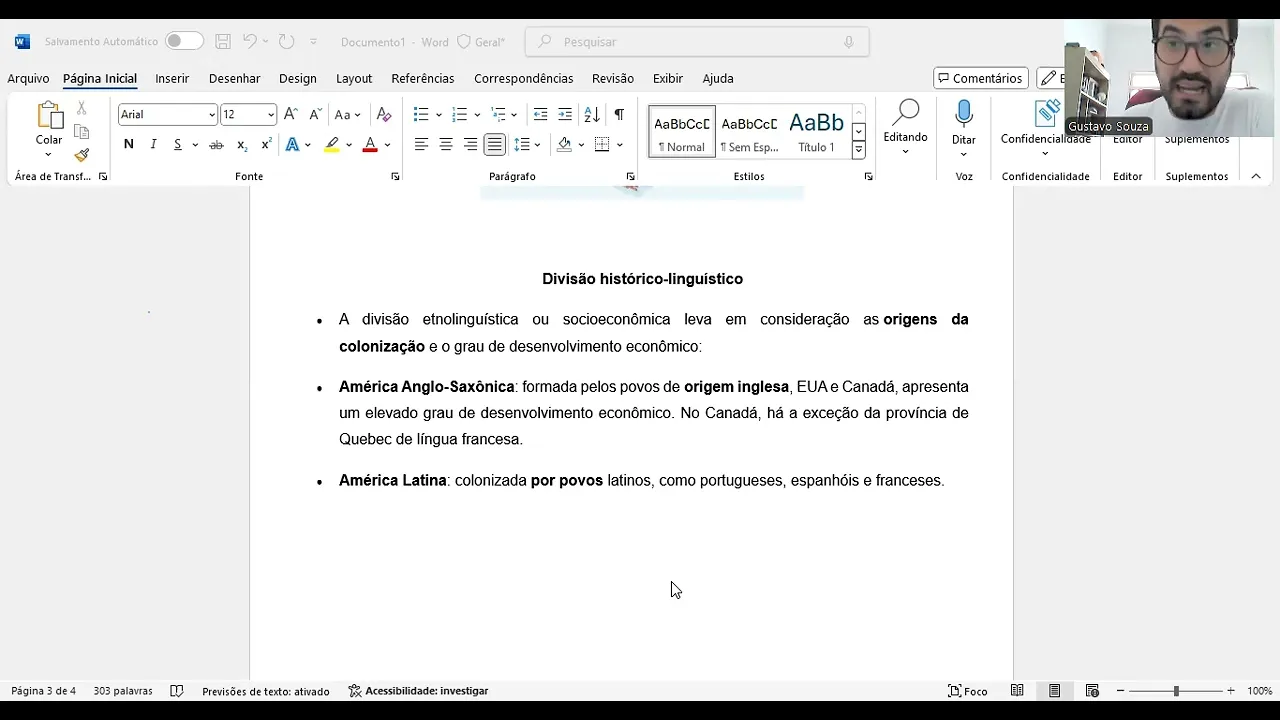This screenshot has width=1280, height=720.
Task: Open the numbered list dropdown arrow
Action: click(x=477, y=115)
